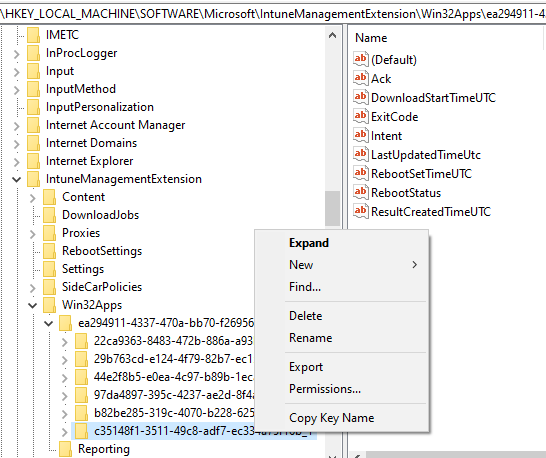Click the (Default) value icon
This screenshot has height=458, width=546.
click(x=360, y=59)
